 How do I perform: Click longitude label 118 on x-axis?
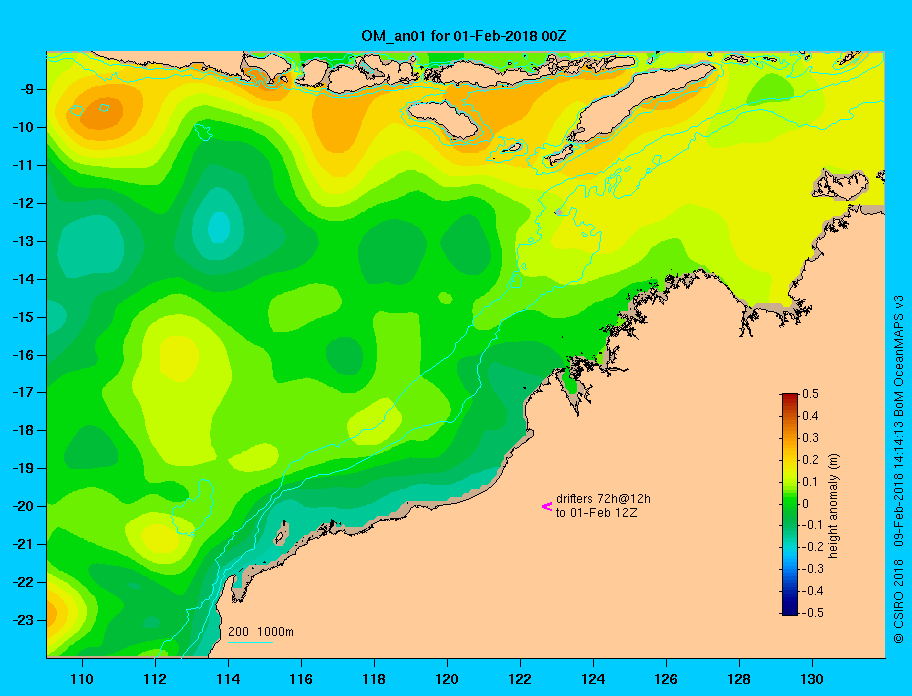(x=374, y=679)
